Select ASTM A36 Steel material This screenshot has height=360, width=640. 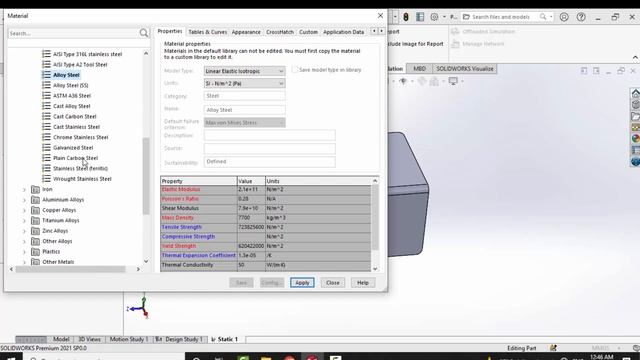coord(72,96)
